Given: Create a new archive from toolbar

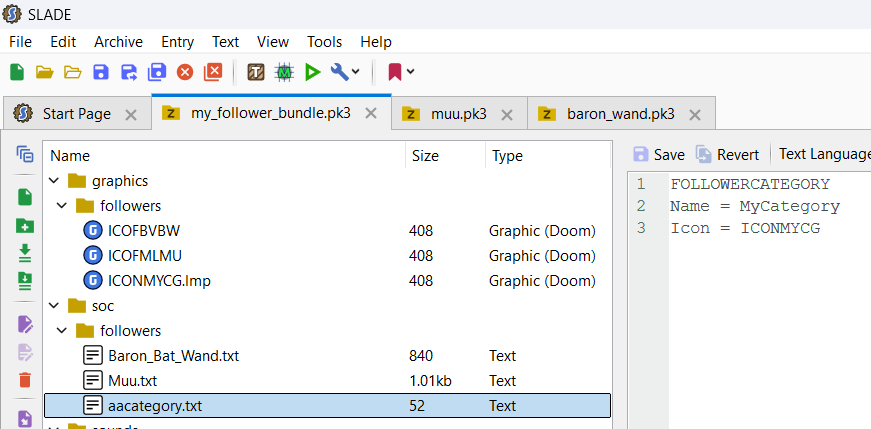Looking at the screenshot, I should pyautogui.click(x=17, y=72).
